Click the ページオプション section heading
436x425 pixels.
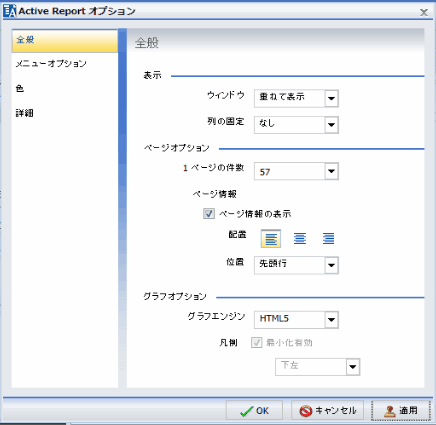(177, 148)
